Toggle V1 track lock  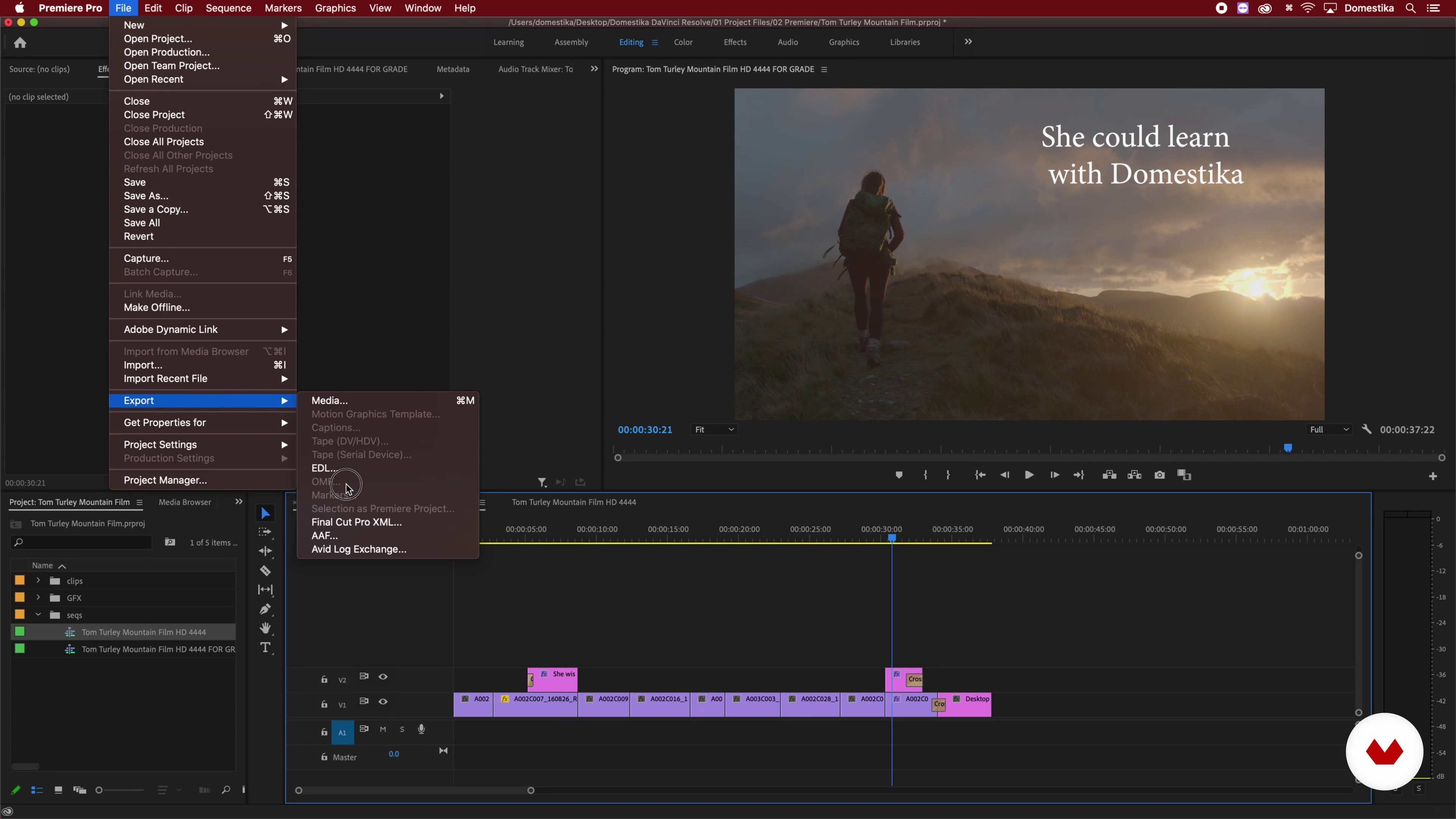[324, 704]
